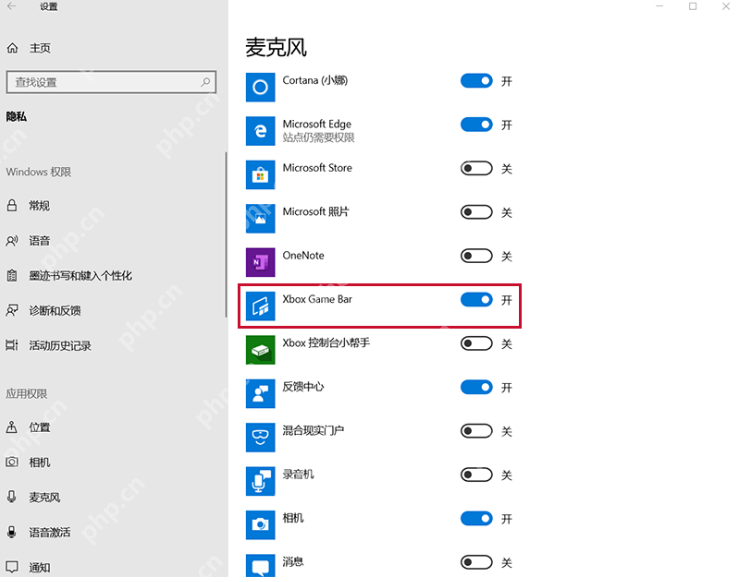This screenshot has width=736, height=582.
Task: Disable 反馈中心 microphone toggle
Action: point(476,387)
